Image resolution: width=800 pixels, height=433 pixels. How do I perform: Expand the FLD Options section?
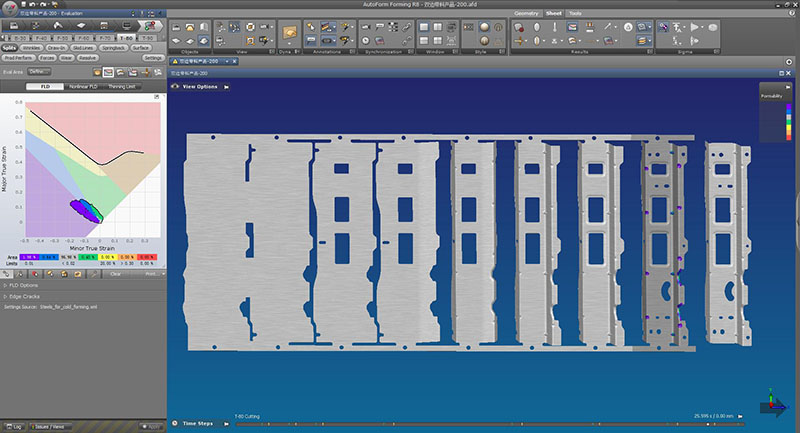(24, 285)
